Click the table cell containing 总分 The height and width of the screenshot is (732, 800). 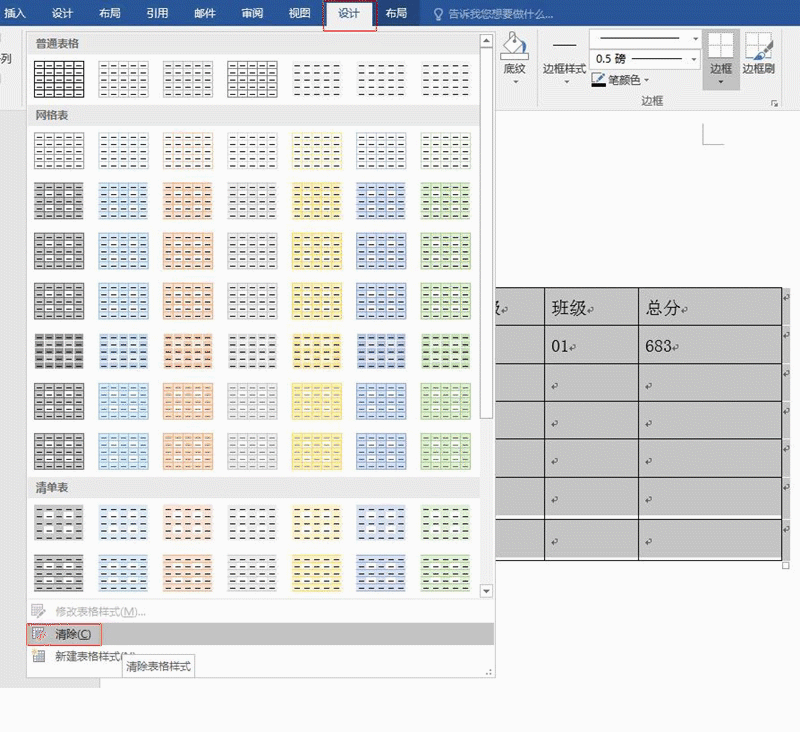[x=710, y=307]
